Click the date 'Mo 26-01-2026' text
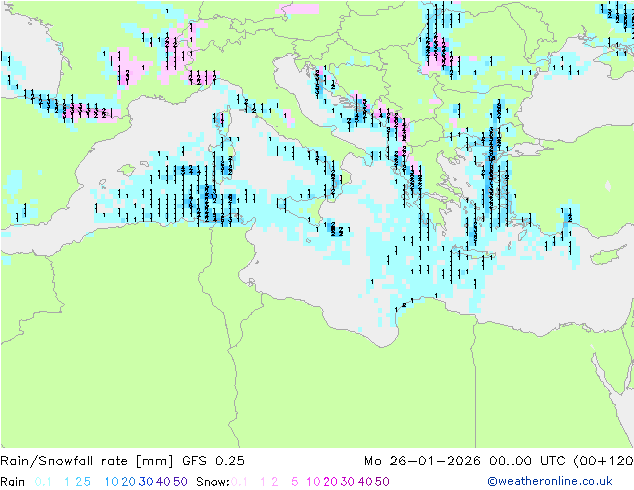This screenshot has width=634, height=490. click(x=422, y=461)
